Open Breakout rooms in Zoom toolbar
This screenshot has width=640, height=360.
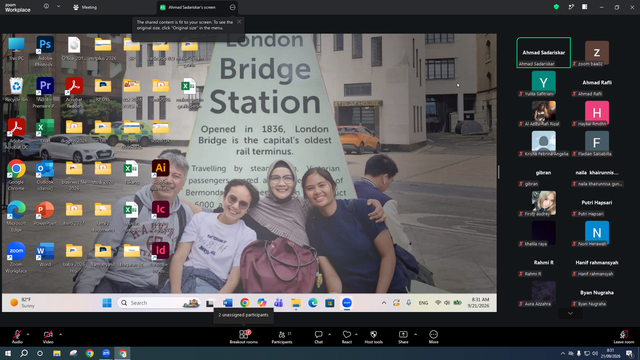coord(244,336)
